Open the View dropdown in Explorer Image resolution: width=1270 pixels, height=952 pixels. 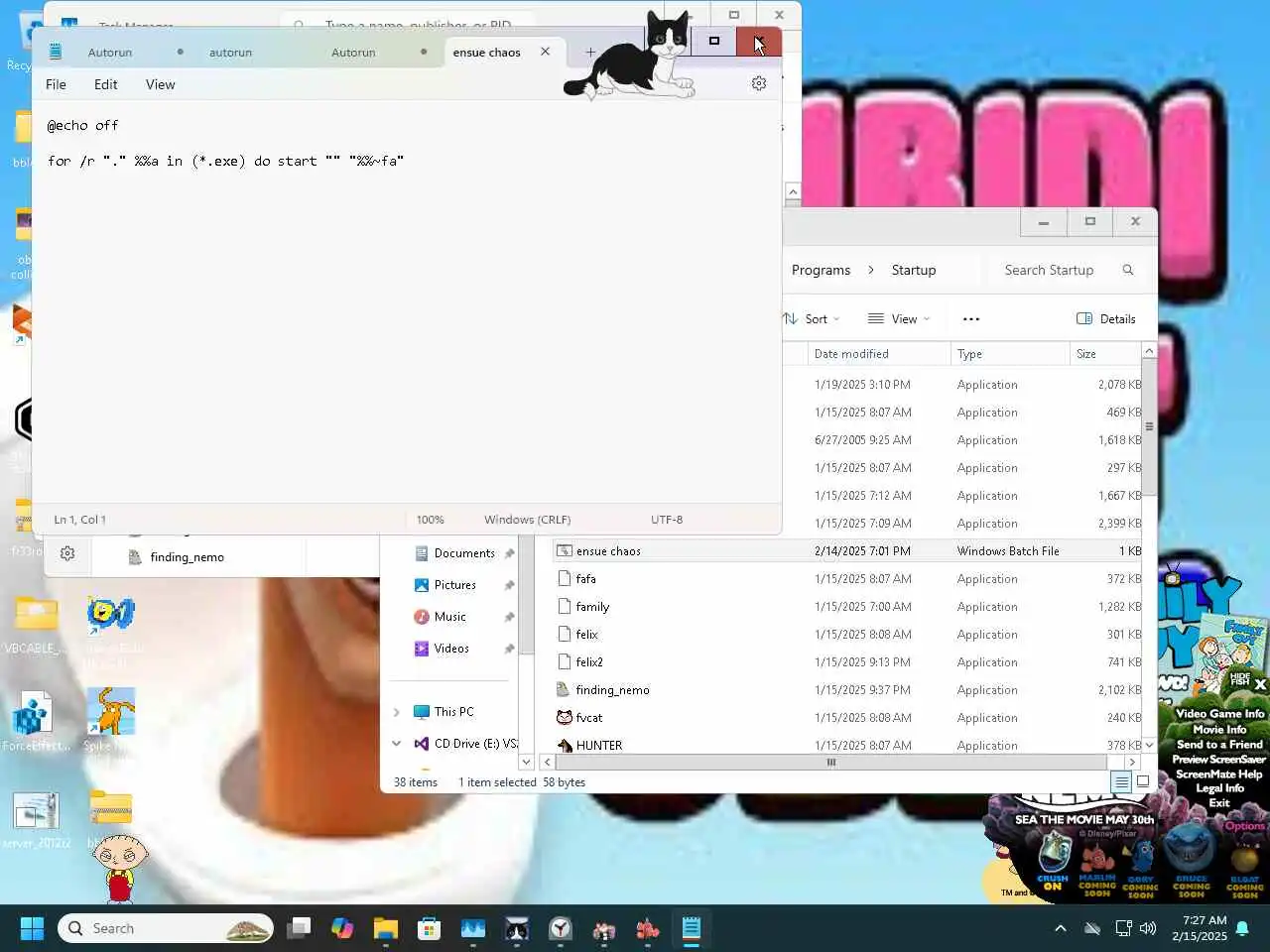coord(899,318)
